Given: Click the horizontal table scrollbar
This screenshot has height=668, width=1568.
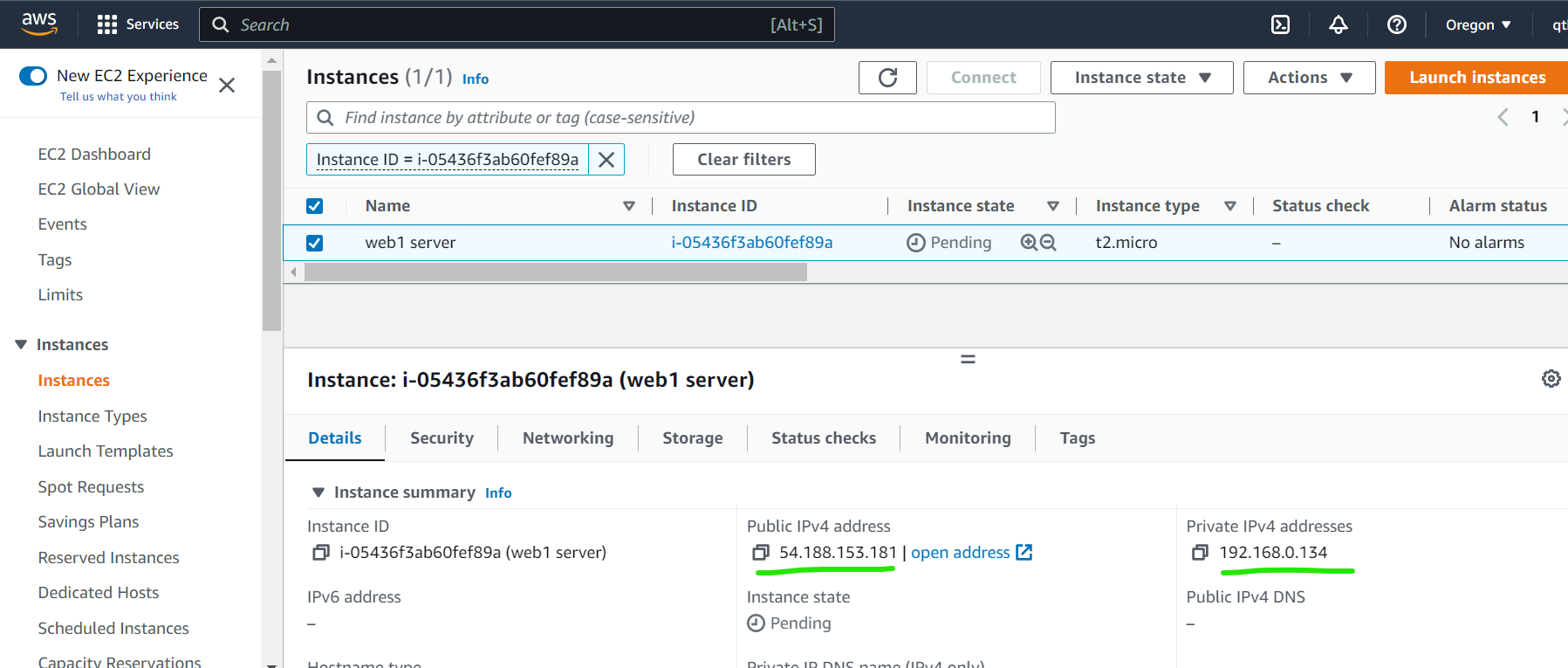Looking at the screenshot, I should point(556,272).
